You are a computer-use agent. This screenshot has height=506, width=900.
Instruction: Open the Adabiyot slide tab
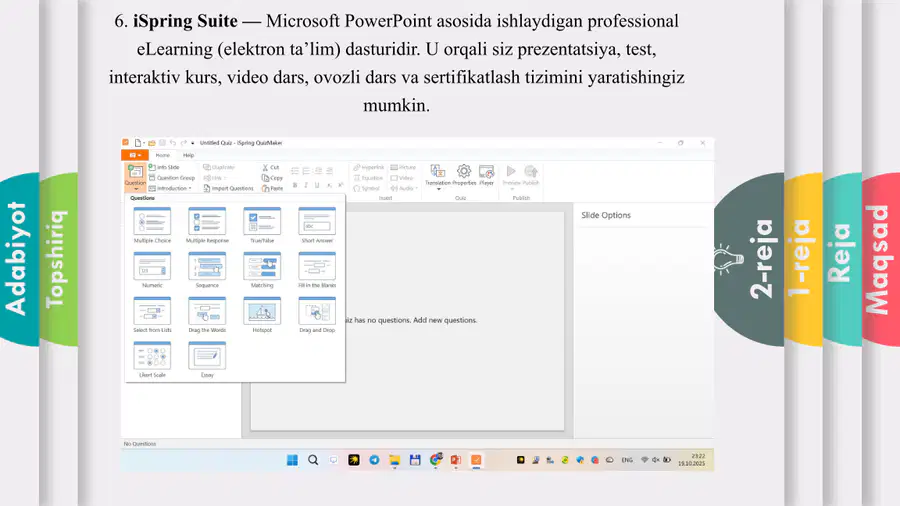click(x=19, y=259)
